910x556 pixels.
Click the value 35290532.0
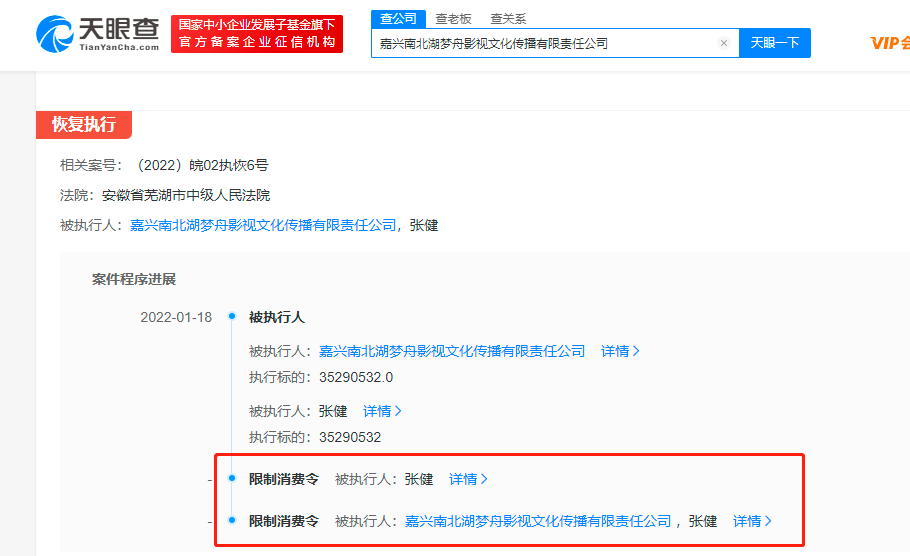pyautogui.click(x=356, y=378)
